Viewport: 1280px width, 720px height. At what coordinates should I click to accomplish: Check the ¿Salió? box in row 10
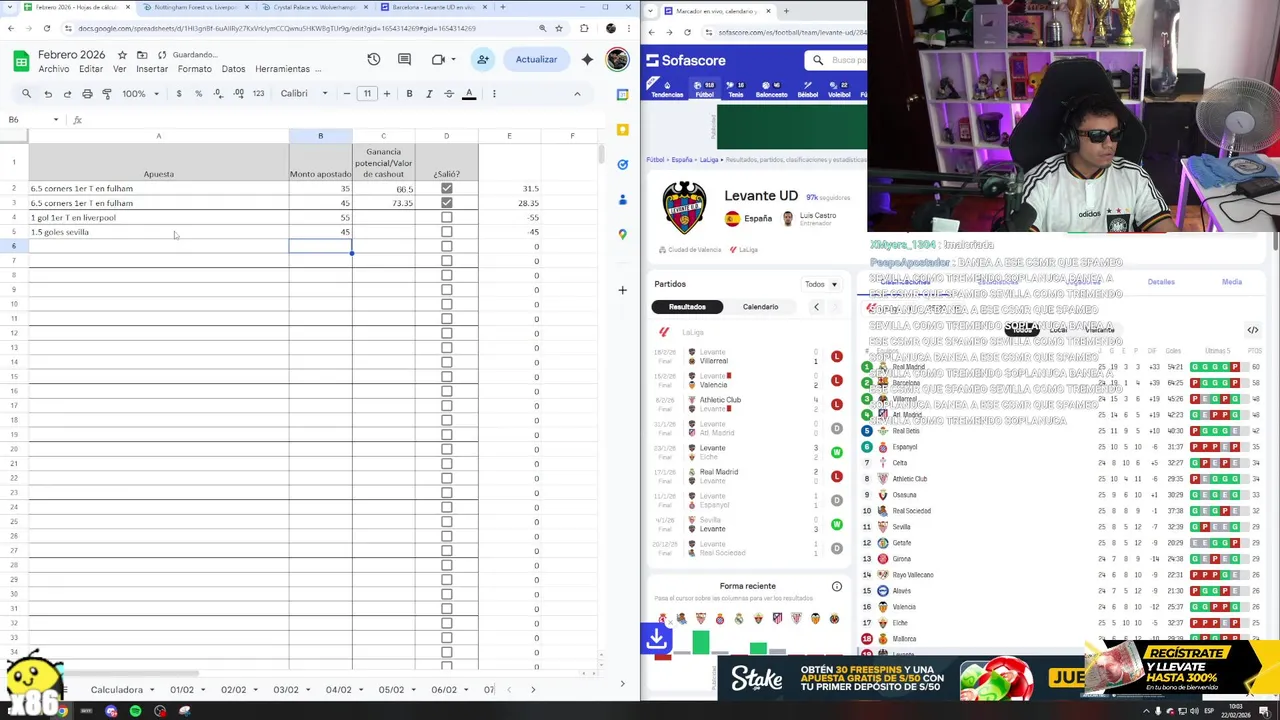(x=446, y=304)
